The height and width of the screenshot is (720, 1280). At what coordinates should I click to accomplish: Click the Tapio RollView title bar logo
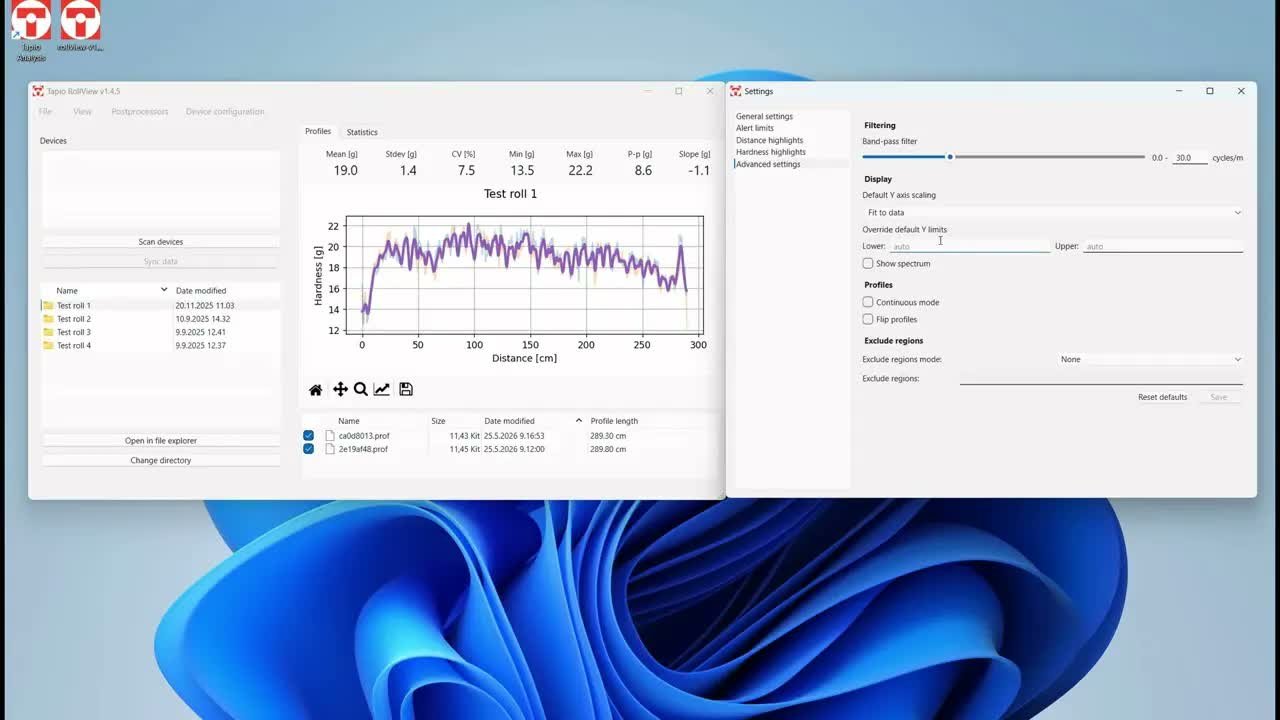click(38, 91)
